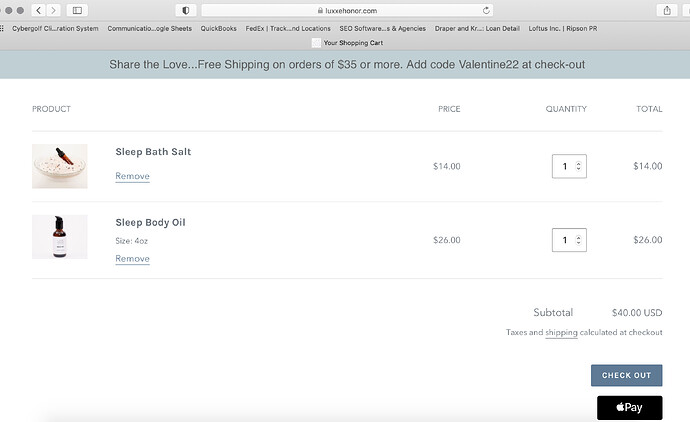
Task: Click the luxxehonor.com address bar
Action: [x=347, y=10]
